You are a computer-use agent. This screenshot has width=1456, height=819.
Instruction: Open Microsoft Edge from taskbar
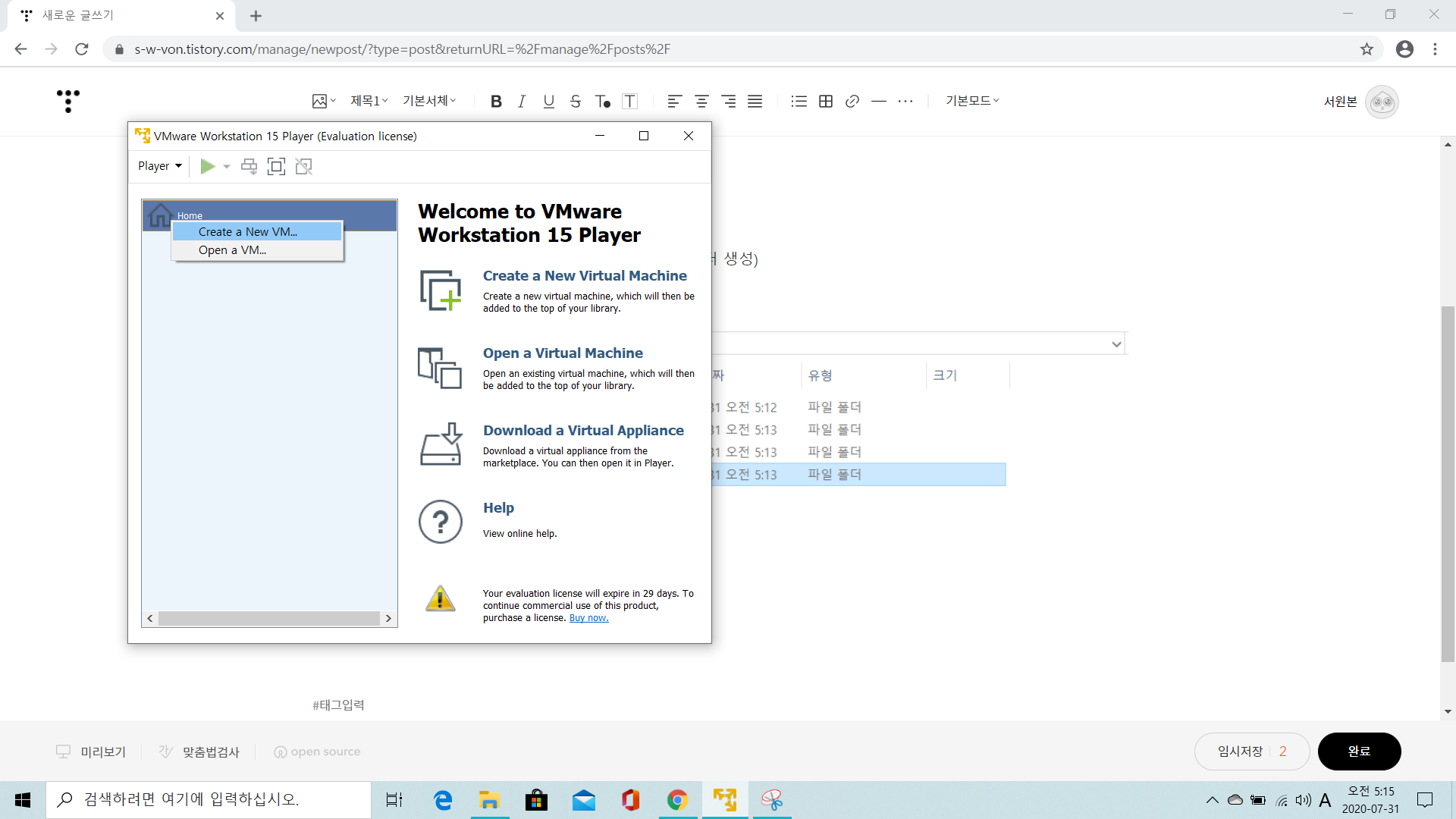click(x=442, y=800)
